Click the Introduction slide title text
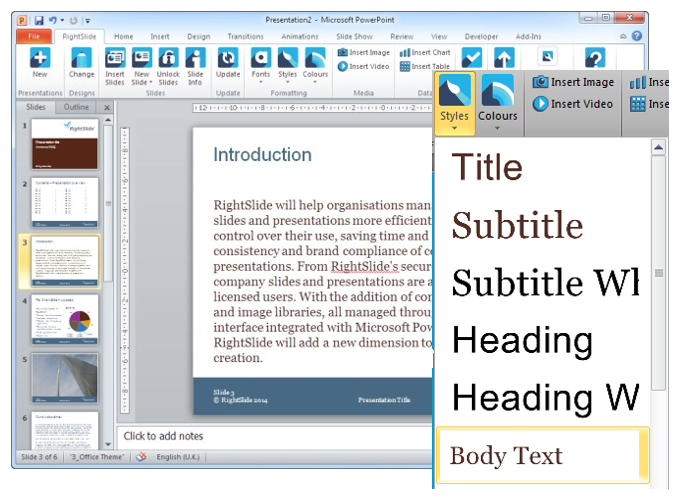This screenshot has width=680, height=498. click(x=262, y=155)
